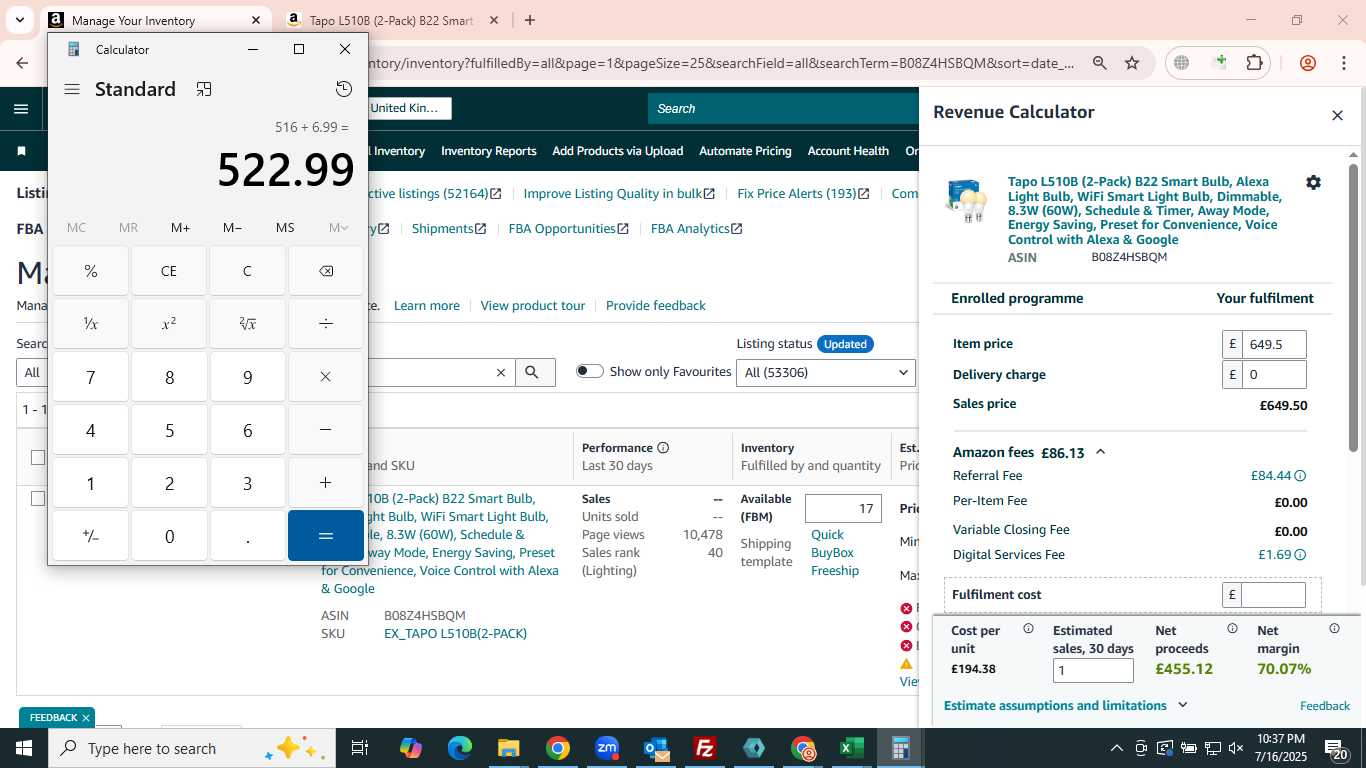Expand Estimate assumptions and limitations
The image size is (1366, 768).
pos(1066,705)
